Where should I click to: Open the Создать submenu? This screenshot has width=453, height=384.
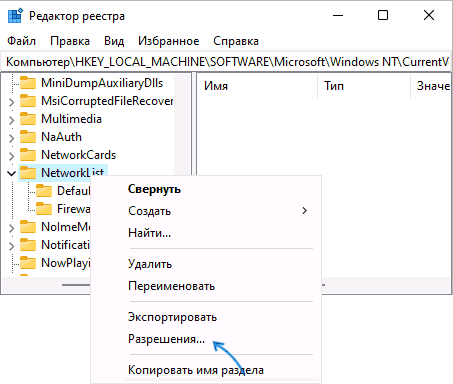click(x=206, y=211)
